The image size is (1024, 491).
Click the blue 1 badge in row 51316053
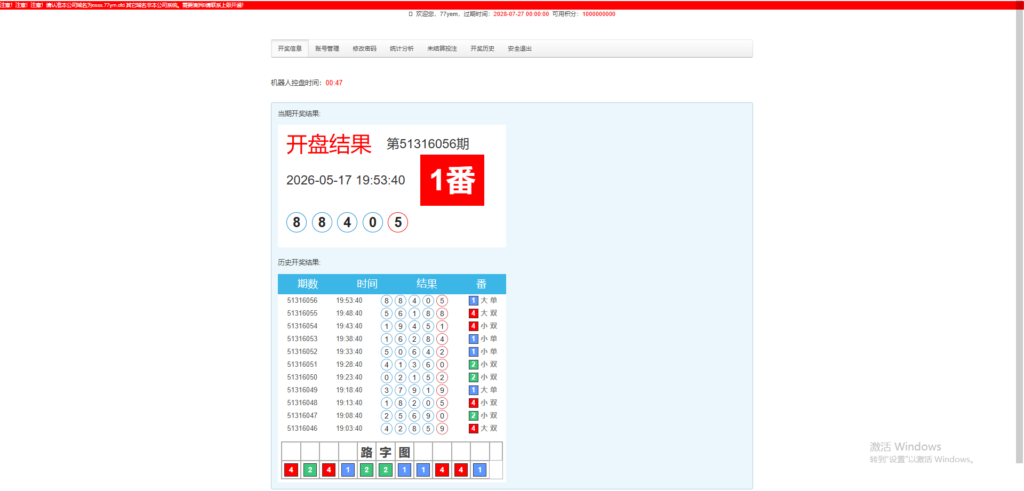tap(473, 339)
